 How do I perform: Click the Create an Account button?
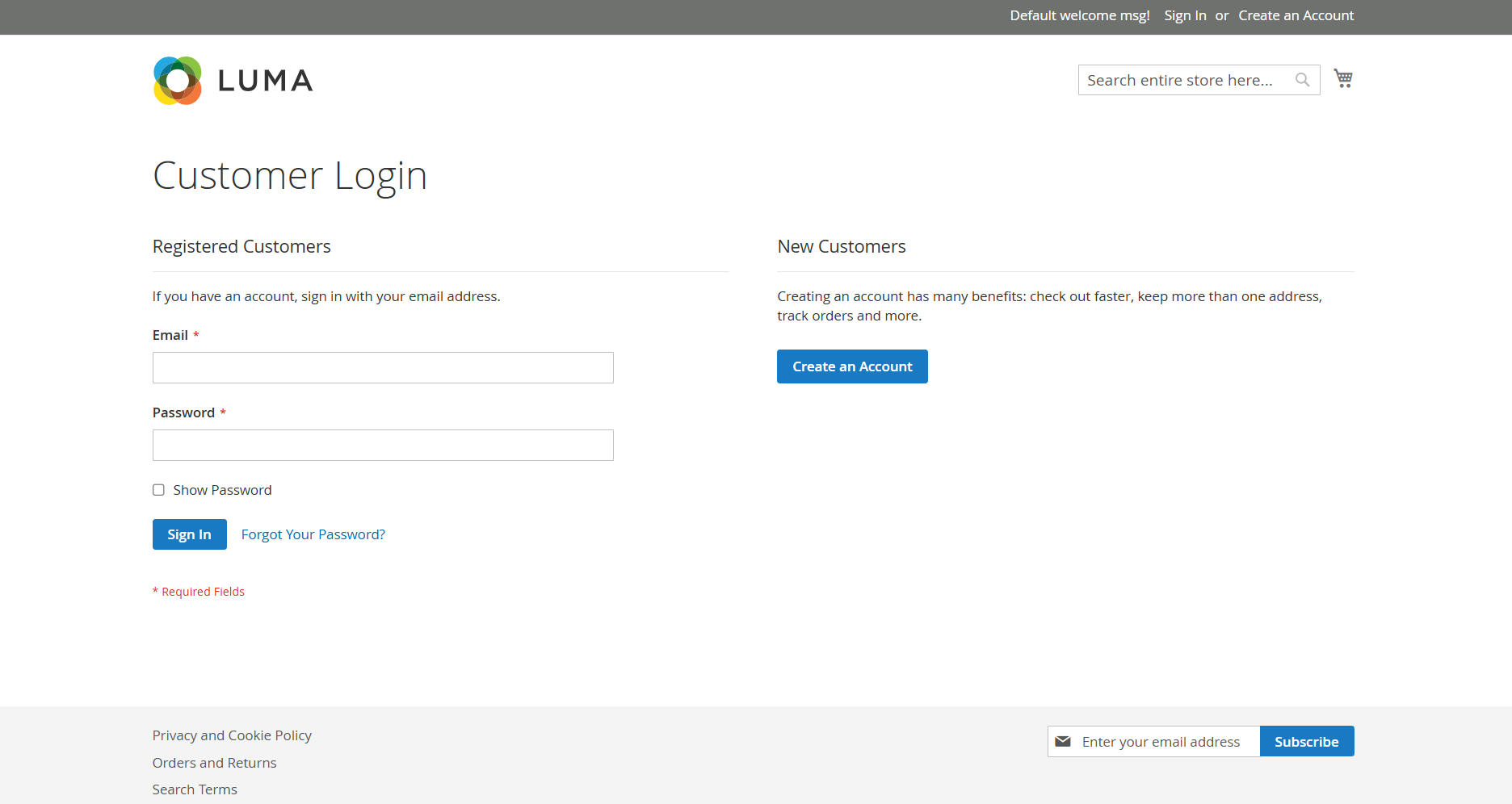coord(852,366)
